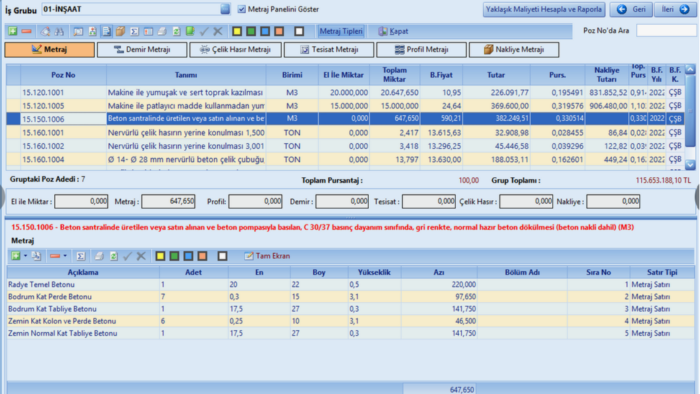Switch to the Metraj tab

[x=50, y=50]
